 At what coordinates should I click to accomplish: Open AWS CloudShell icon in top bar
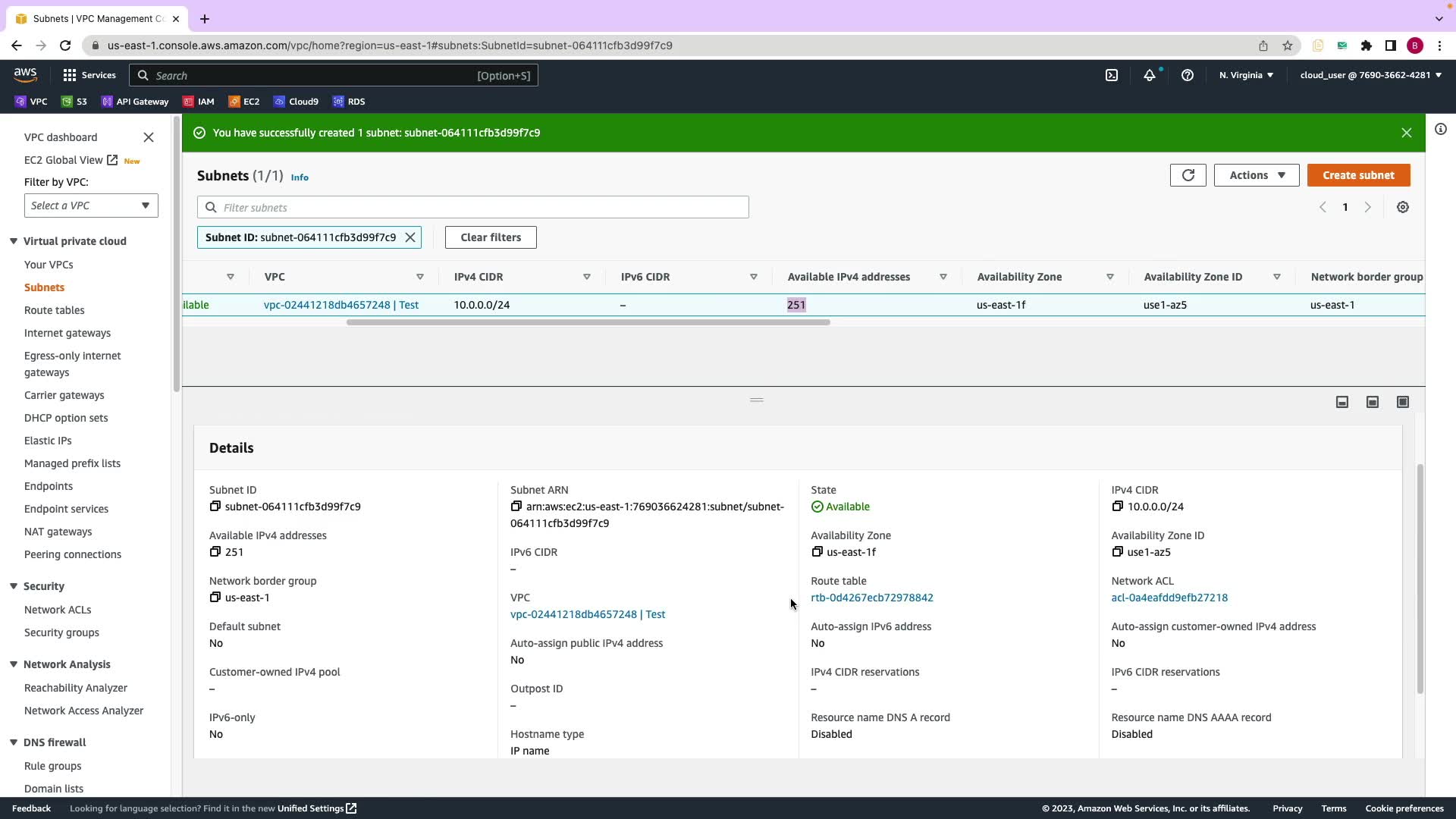tap(1111, 75)
